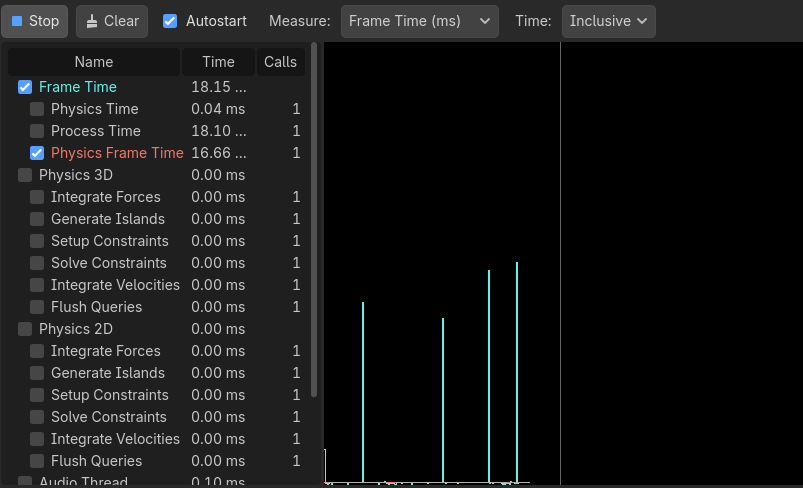This screenshot has height=488, width=803.
Task: Click the Stop profiling button
Action: [36, 21]
